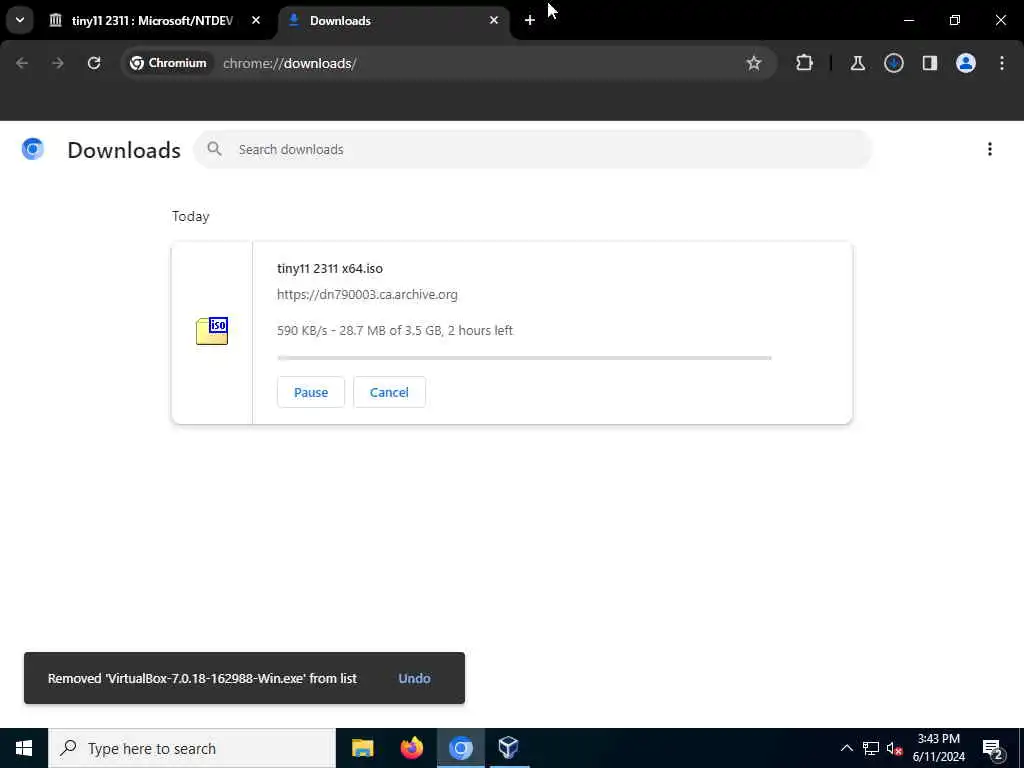Close the Downloads tab
The height and width of the screenshot is (768, 1024).
pos(494,20)
